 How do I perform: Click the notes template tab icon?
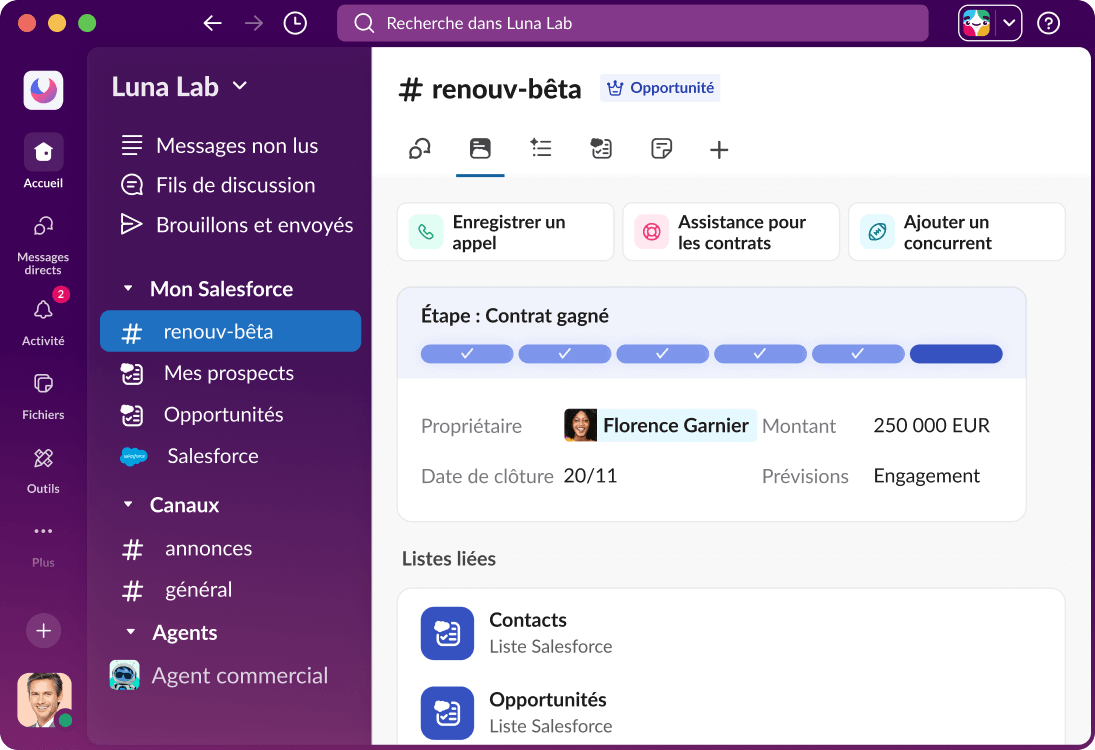[x=661, y=148]
